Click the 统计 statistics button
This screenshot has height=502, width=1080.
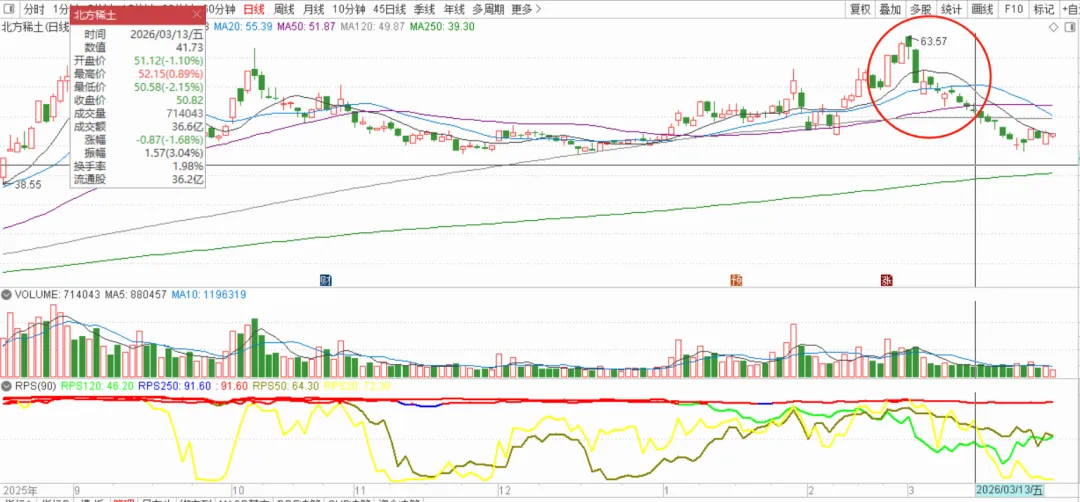[x=951, y=9]
